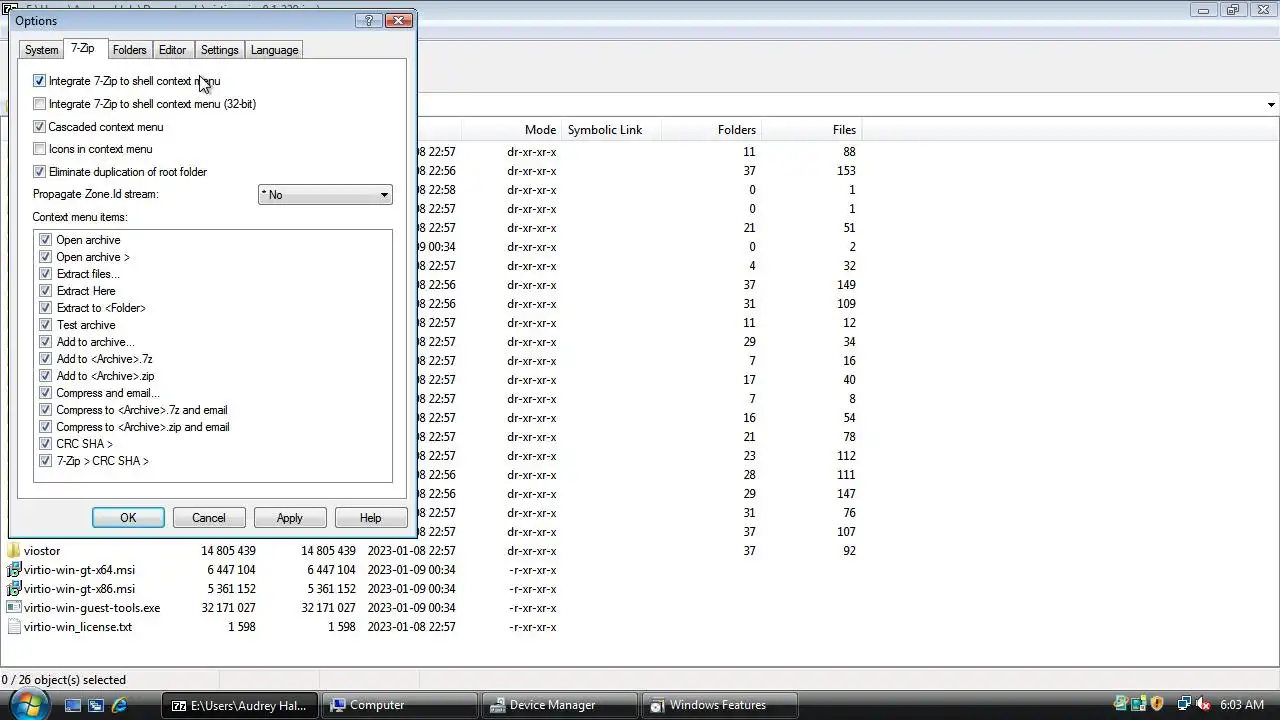Uncheck the CRC SHA > item
The height and width of the screenshot is (720, 1280).
(45, 444)
